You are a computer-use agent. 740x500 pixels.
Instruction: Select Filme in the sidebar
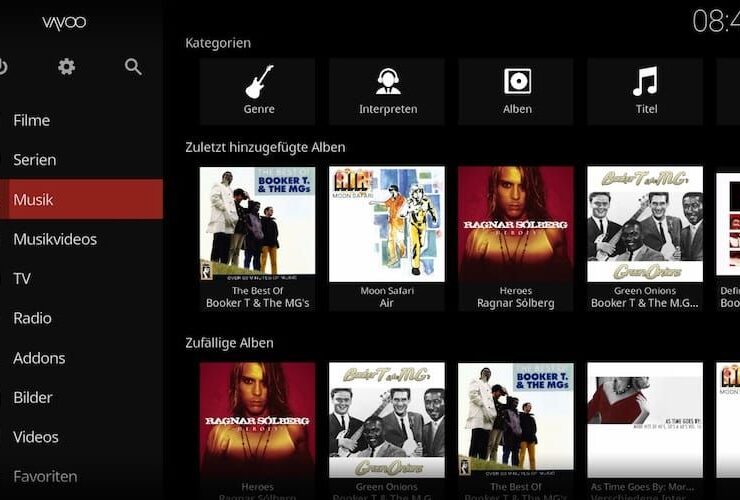[x=32, y=120]
